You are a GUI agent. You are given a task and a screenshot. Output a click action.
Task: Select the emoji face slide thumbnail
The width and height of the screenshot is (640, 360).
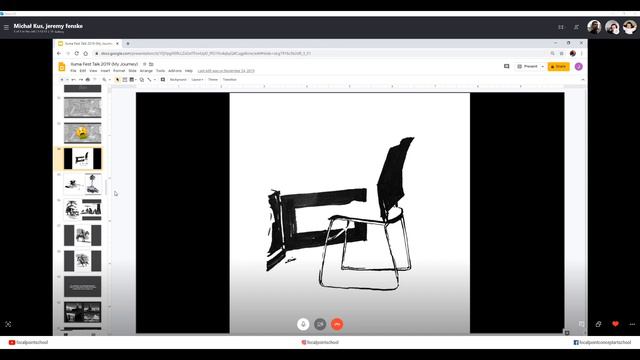click(82, 133)
